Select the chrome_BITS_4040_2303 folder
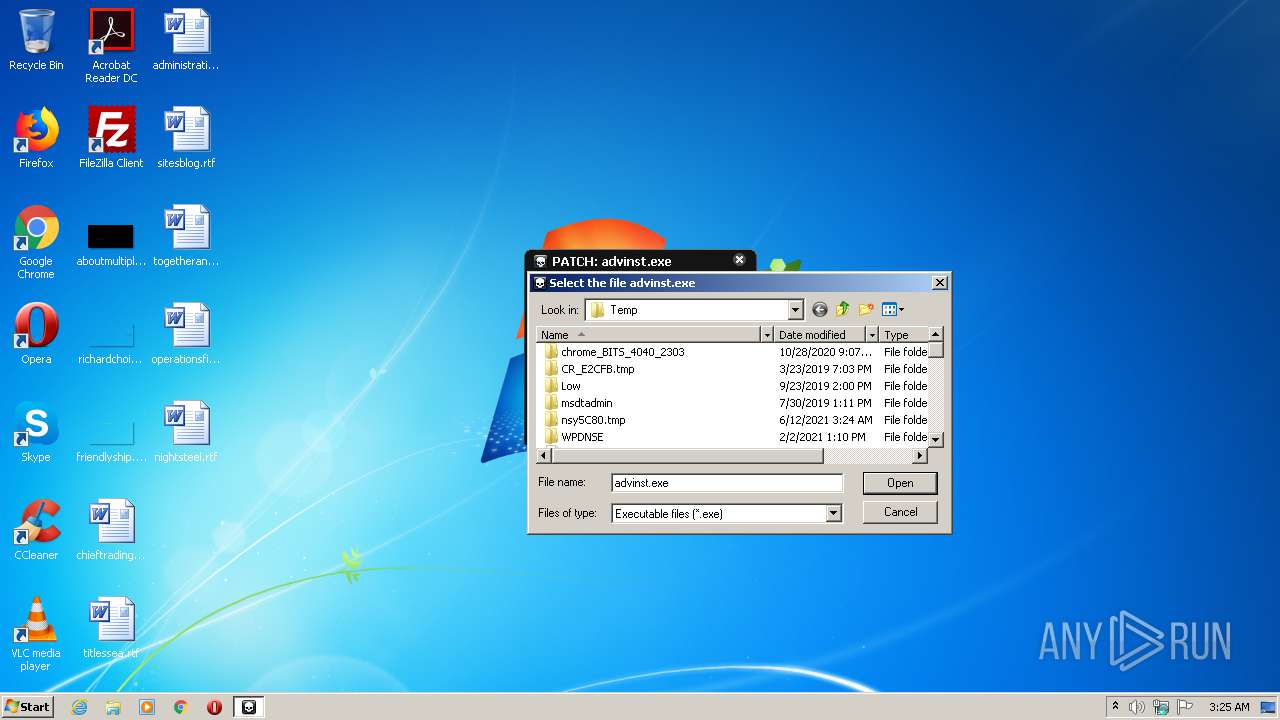Screen dimensions: 1280x720 tap(614, 352)
